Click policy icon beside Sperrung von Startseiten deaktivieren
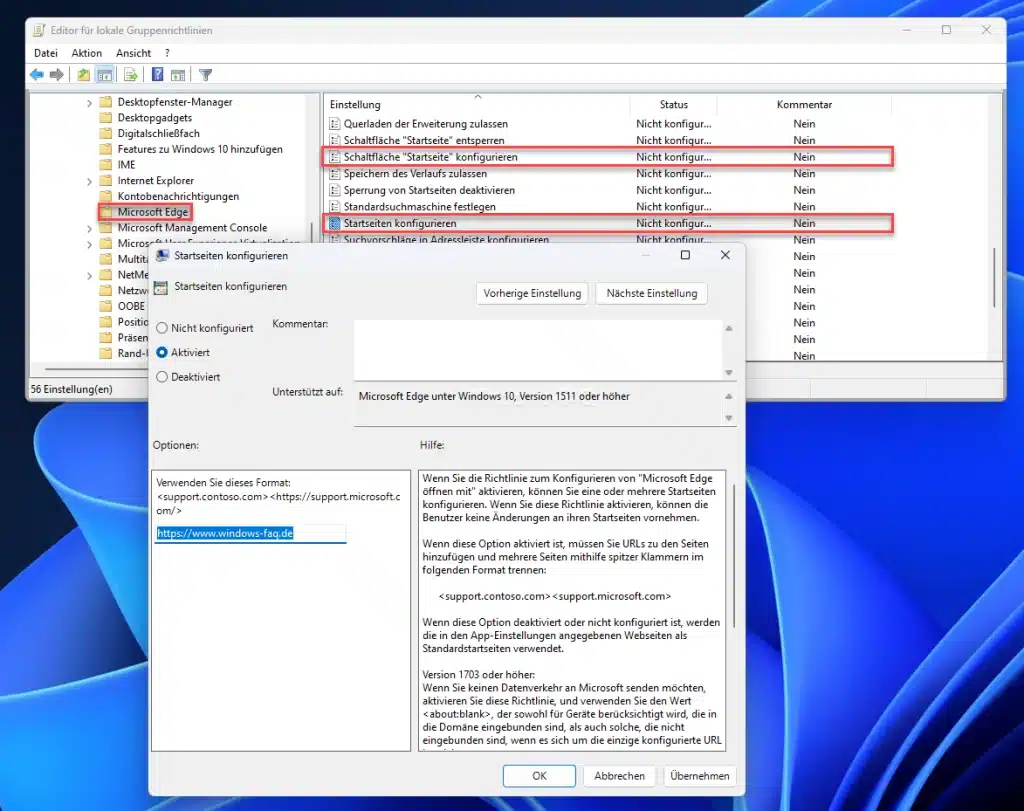This screenshot has height=811, width=1024. [x=334, y=190]
